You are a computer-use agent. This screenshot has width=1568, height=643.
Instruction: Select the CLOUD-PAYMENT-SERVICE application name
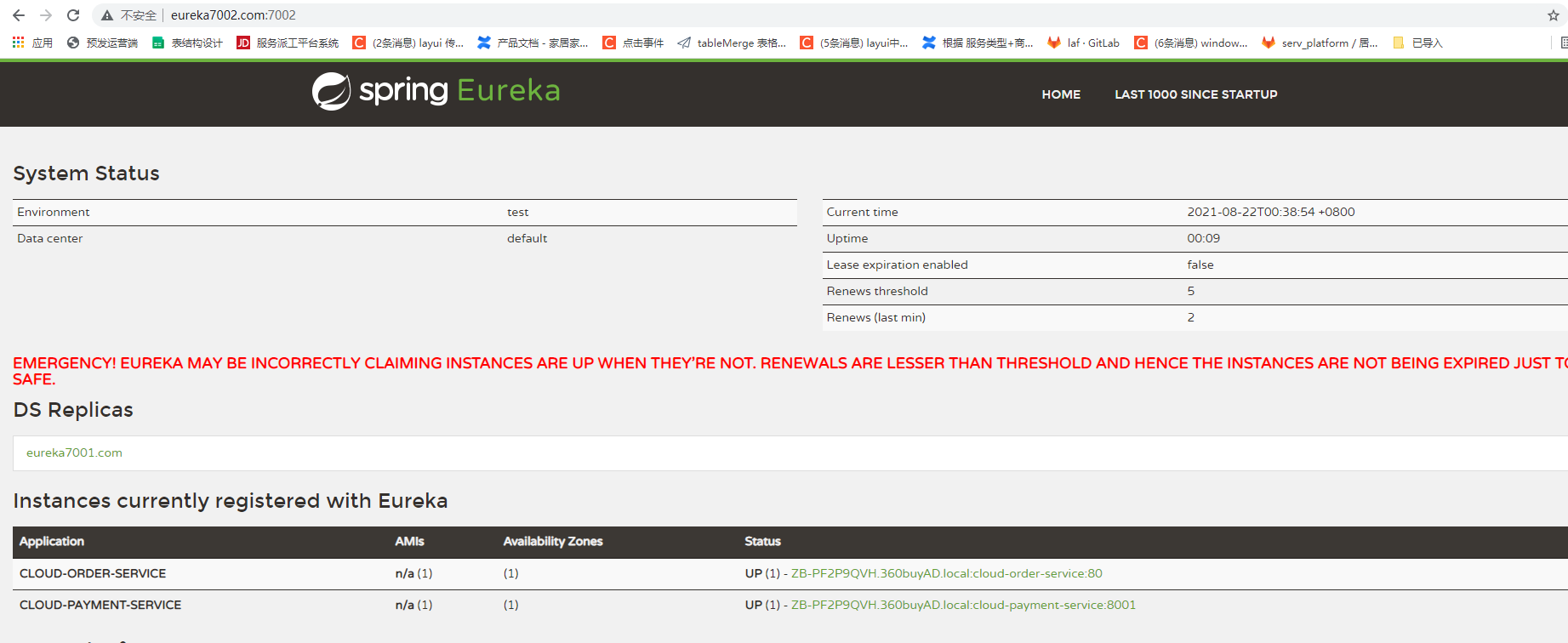click(100, 605)
